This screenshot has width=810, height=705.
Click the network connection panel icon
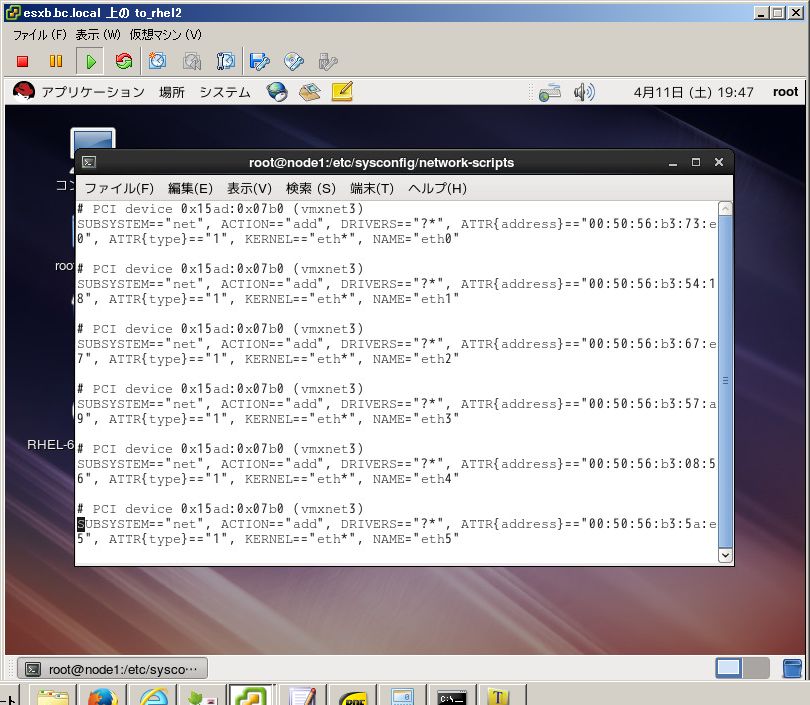550,92
